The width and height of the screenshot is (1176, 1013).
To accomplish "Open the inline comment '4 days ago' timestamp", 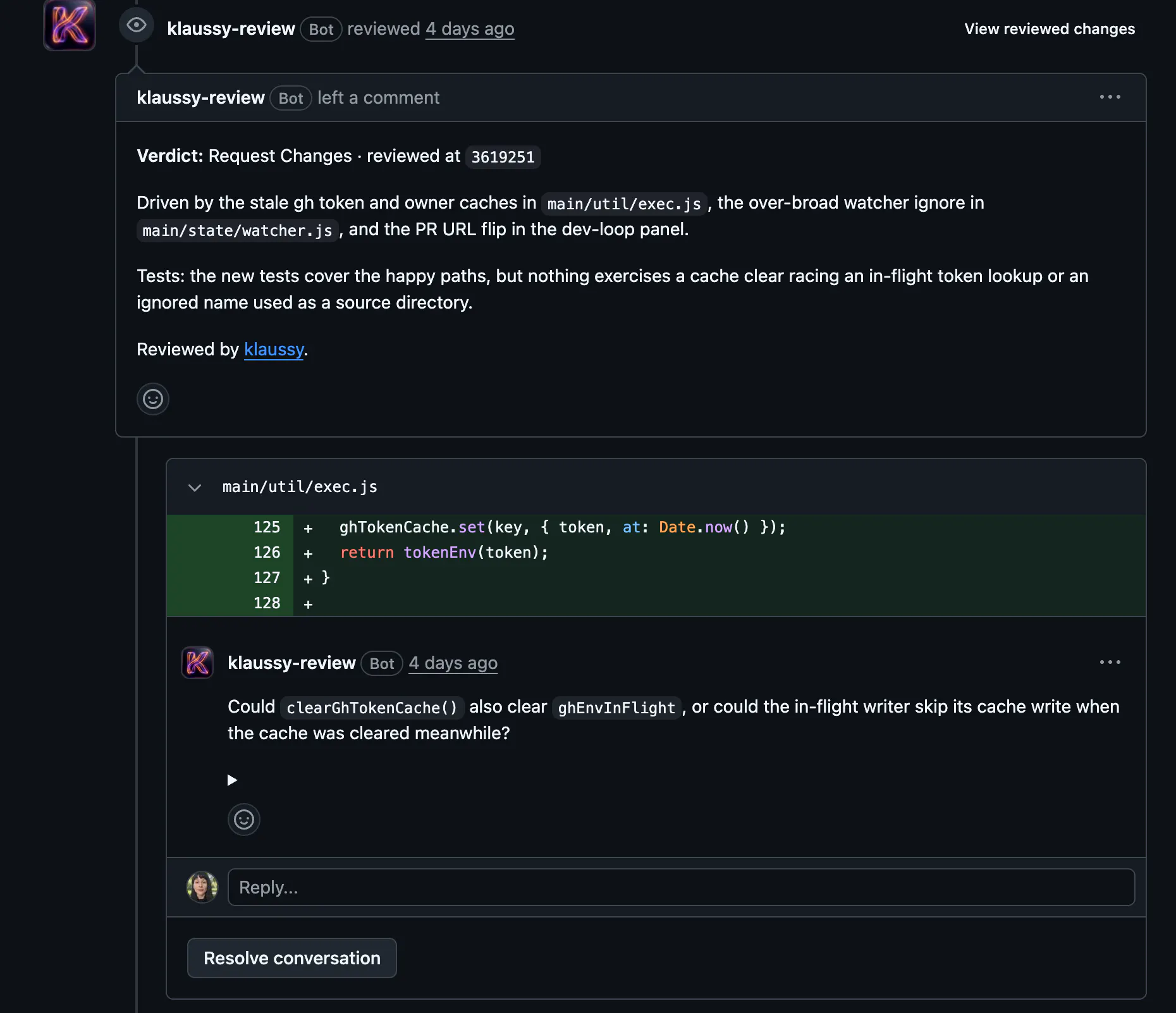I will point(453,663).
